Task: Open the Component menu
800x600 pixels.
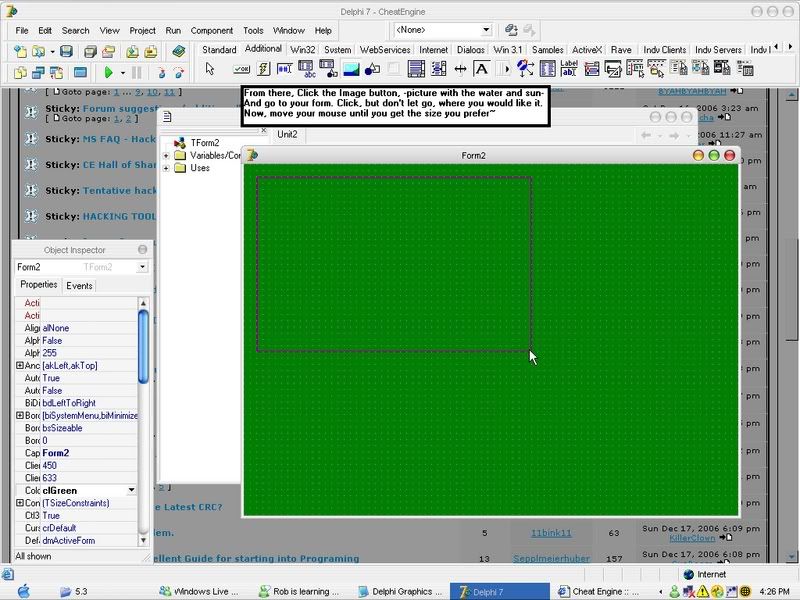Action: tap(211, 31)
